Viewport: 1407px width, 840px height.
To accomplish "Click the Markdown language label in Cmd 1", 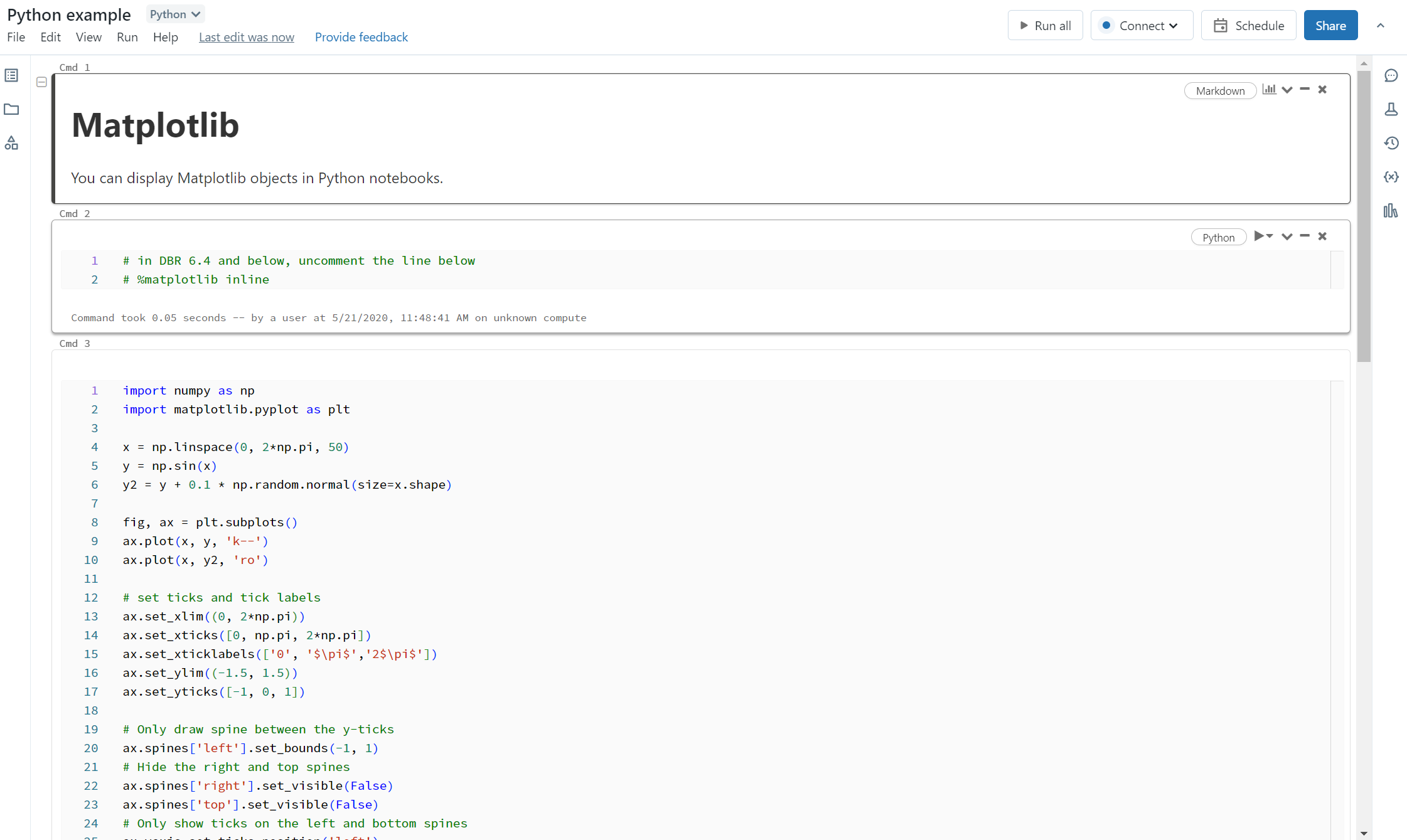I will (1220, 91).
